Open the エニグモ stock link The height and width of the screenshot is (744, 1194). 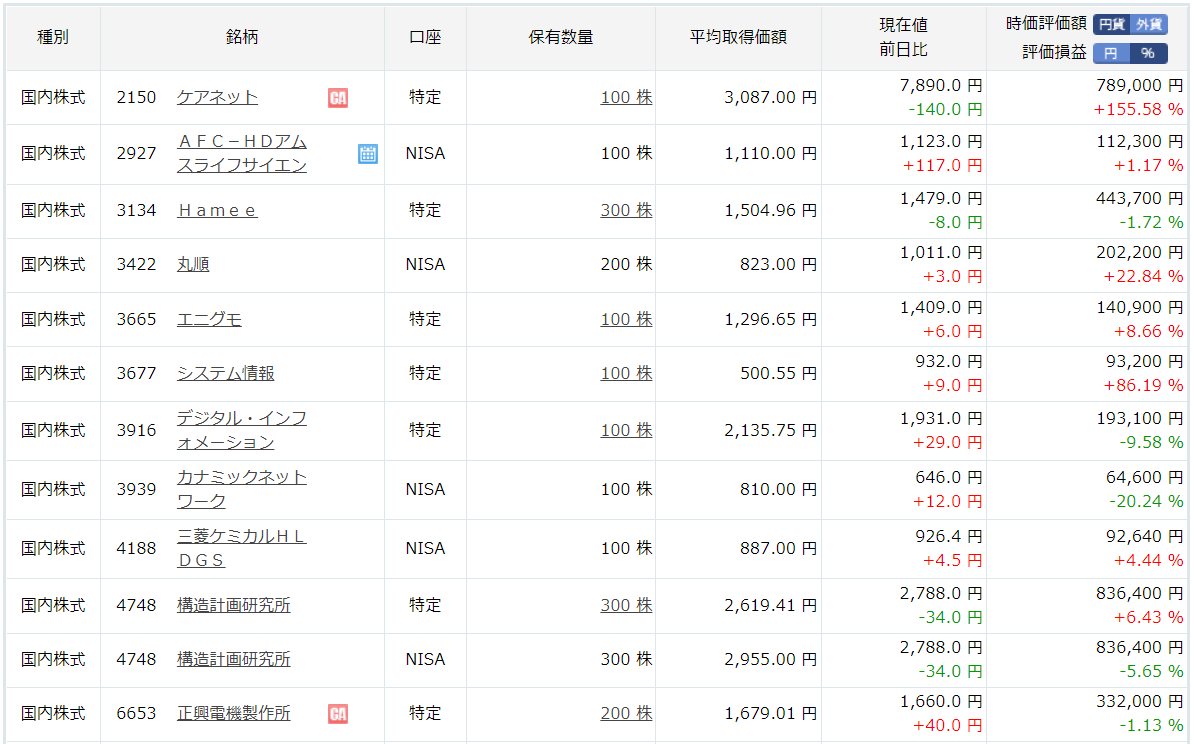point(209,319)
